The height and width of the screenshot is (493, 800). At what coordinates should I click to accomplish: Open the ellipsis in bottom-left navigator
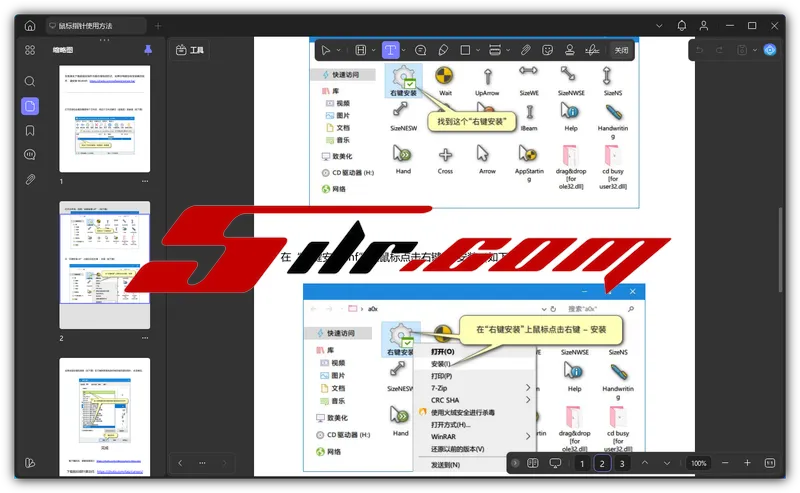click(x=203, y=463)
